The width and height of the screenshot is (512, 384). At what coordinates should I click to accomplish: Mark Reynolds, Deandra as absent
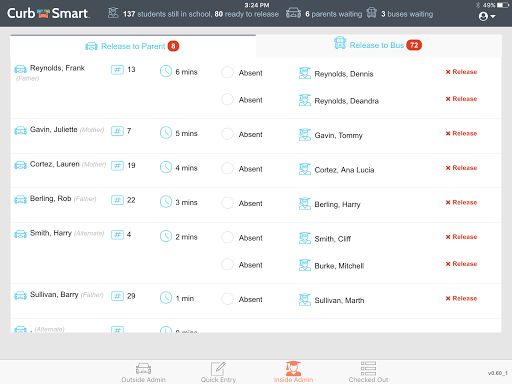227,99
